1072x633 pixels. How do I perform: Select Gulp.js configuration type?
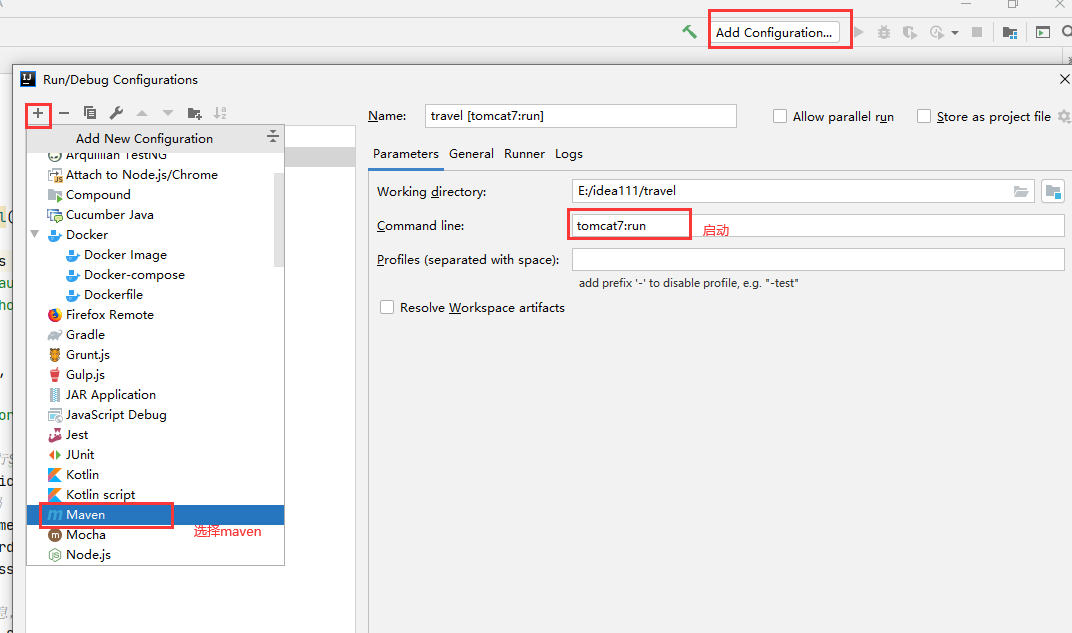coord(155,375)
